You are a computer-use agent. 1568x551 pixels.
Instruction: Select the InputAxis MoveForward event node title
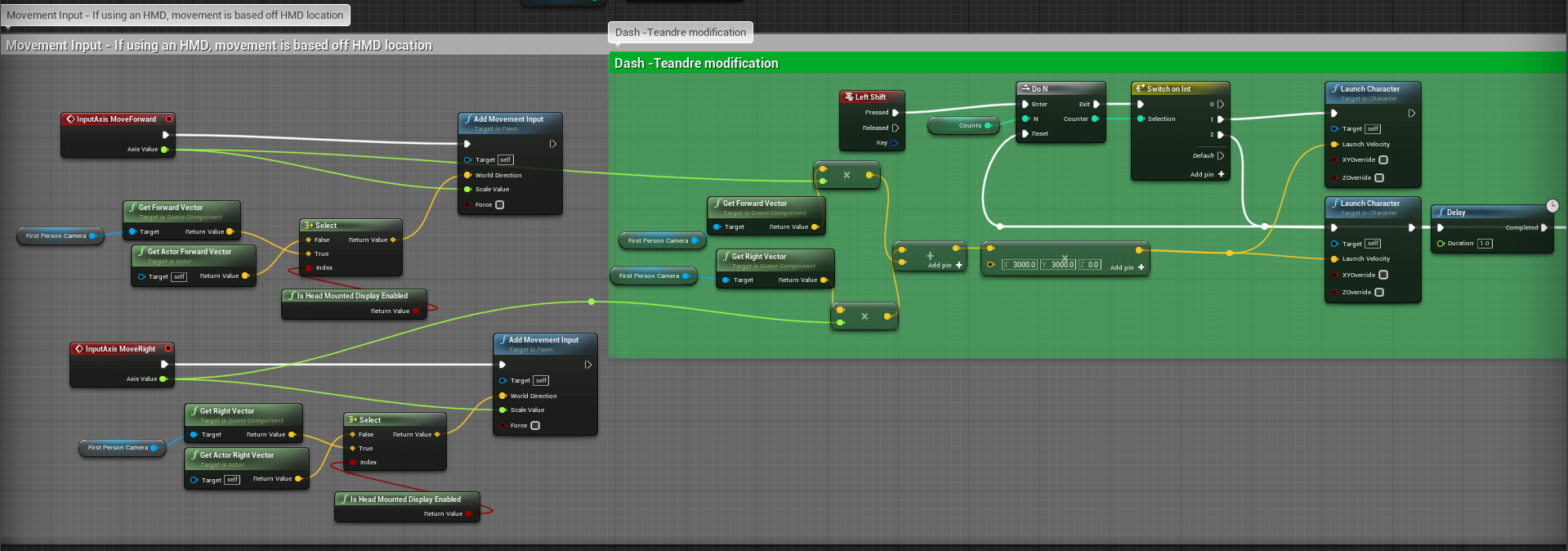pyautogui.click(x=116, y=119)
